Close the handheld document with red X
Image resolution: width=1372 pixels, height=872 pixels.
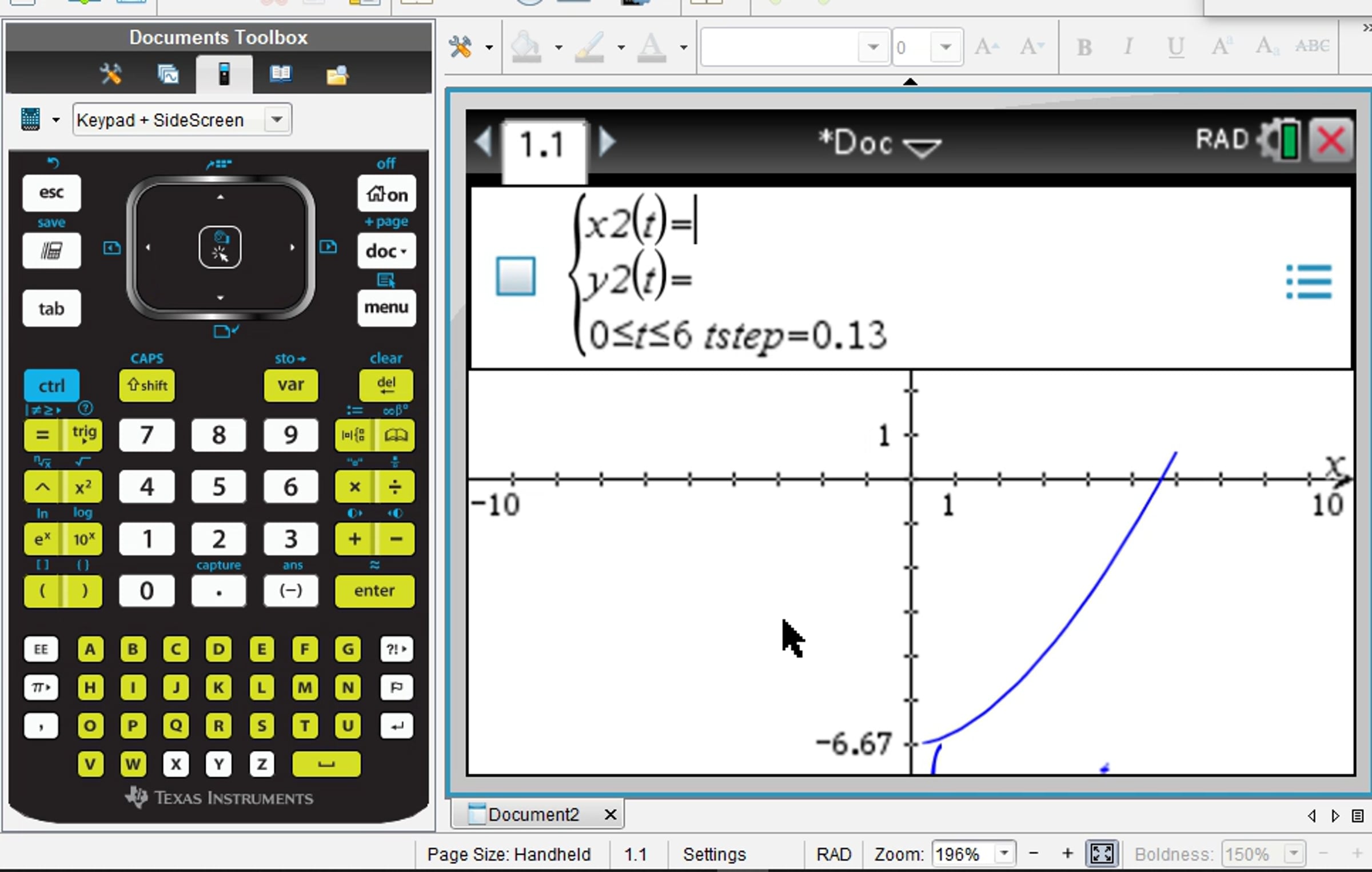pos(1331,141)
